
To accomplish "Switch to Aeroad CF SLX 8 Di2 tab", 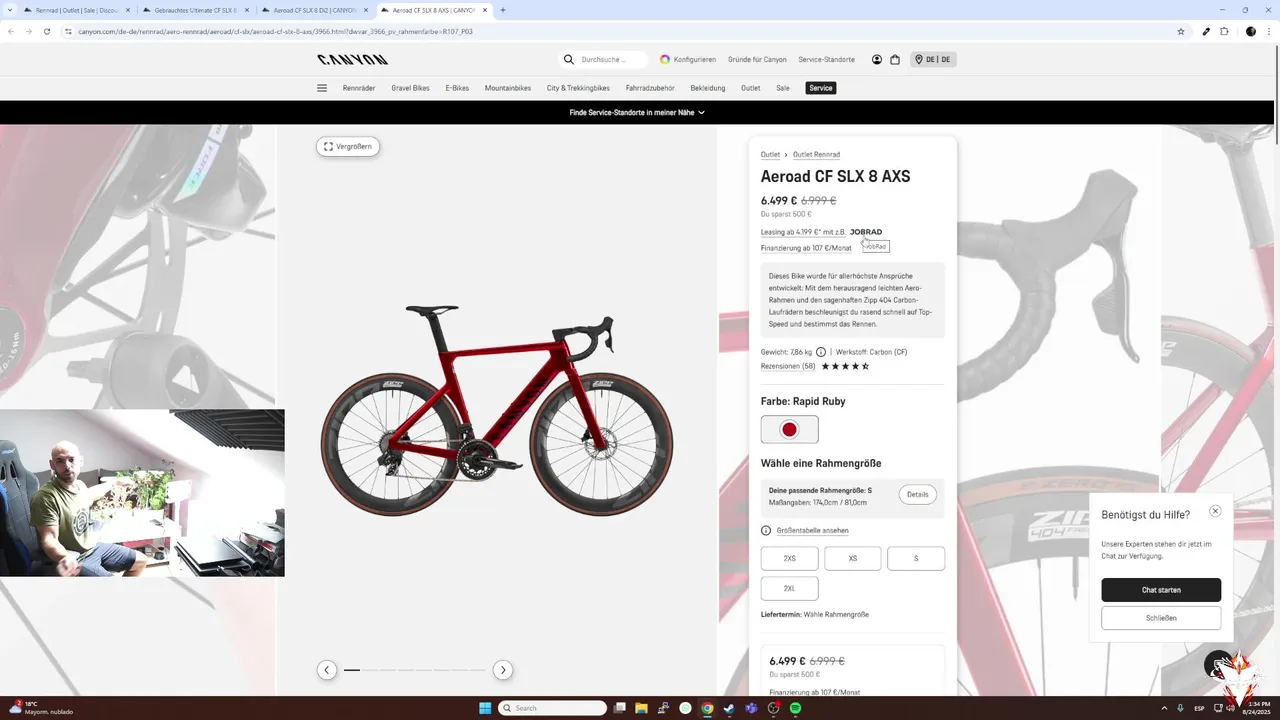I will (315, 10).
